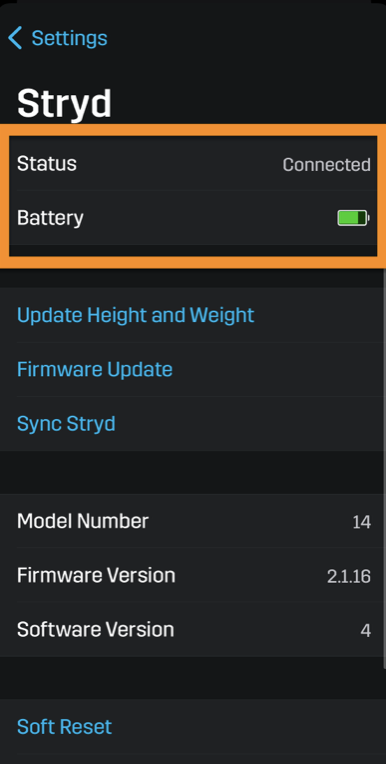The height and width of the screenshot is (764, 386).
Task: Tap the green battery level icon
Action: point(353,218)
